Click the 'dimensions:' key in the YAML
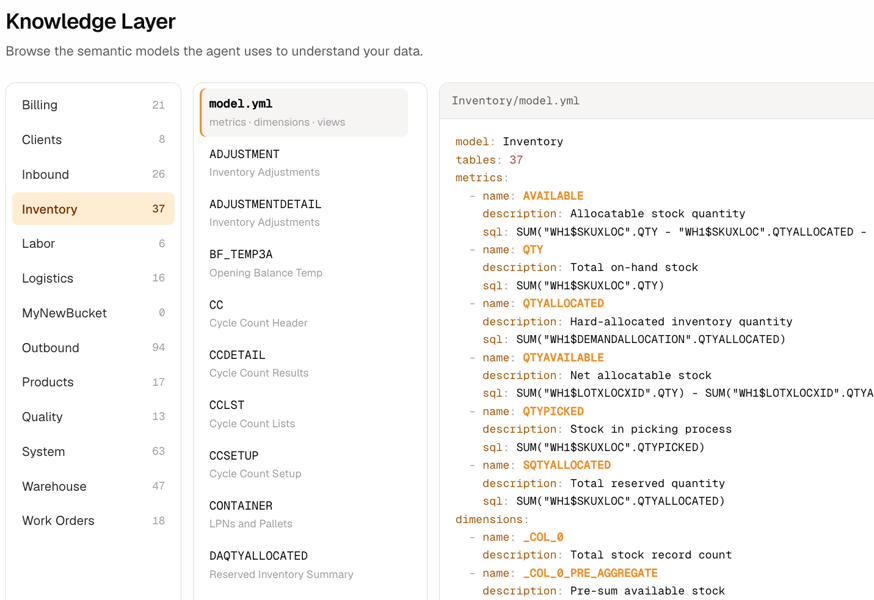 492,519
